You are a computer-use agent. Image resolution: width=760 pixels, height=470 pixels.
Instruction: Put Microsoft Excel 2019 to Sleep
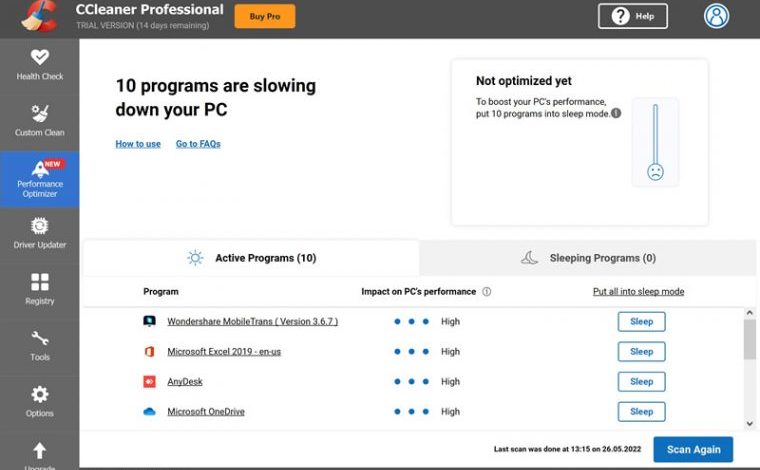641,352
